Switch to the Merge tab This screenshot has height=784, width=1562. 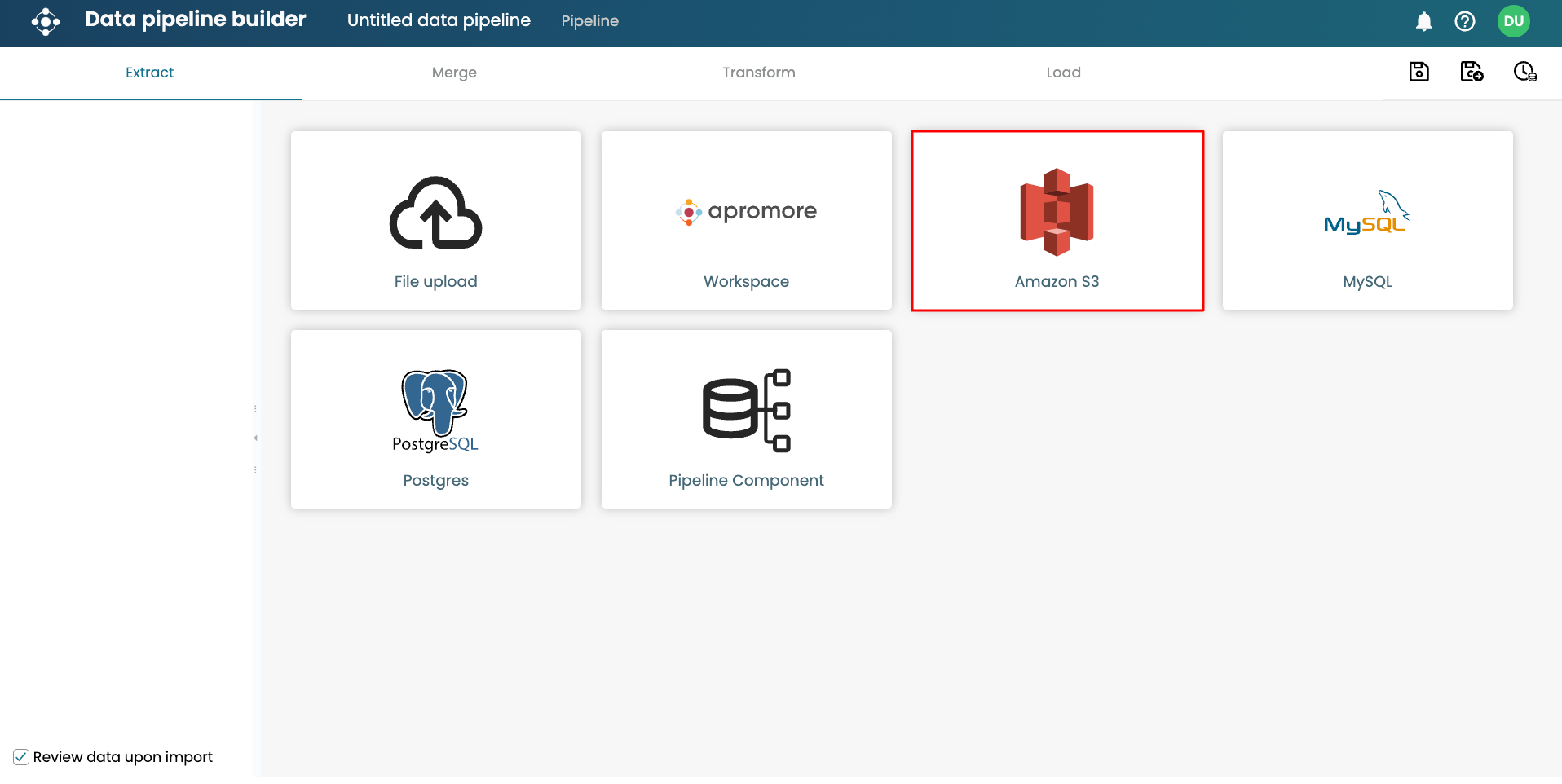[454, 73]
